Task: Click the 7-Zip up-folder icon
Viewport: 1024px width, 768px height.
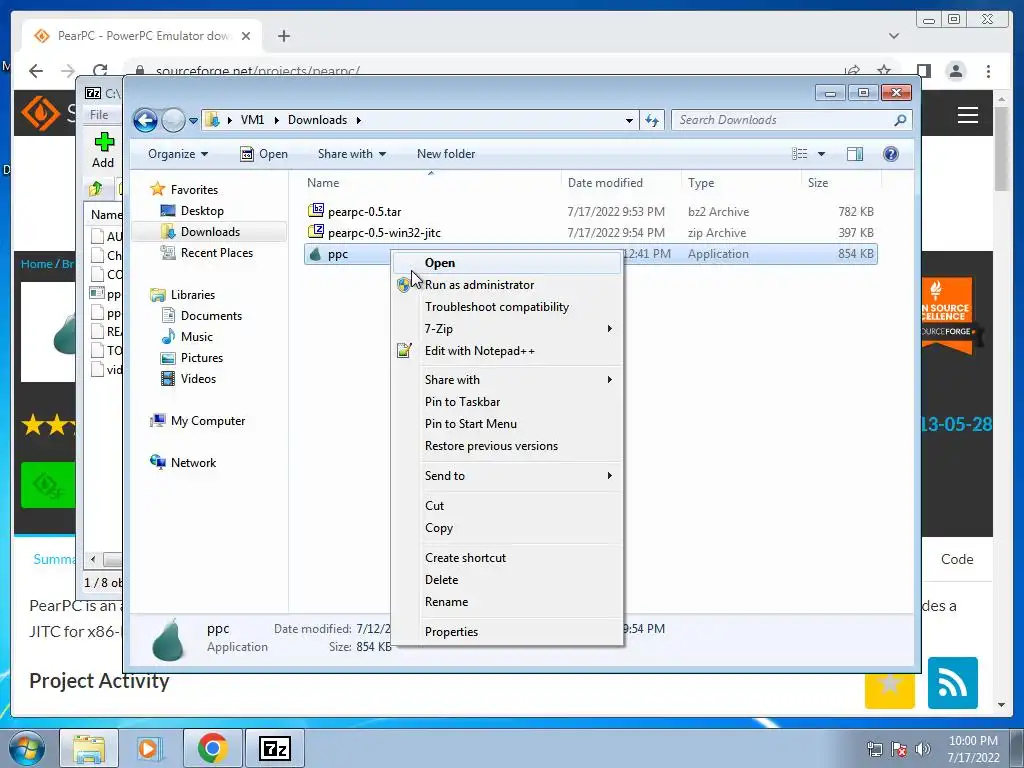Action: pos(96,189)
